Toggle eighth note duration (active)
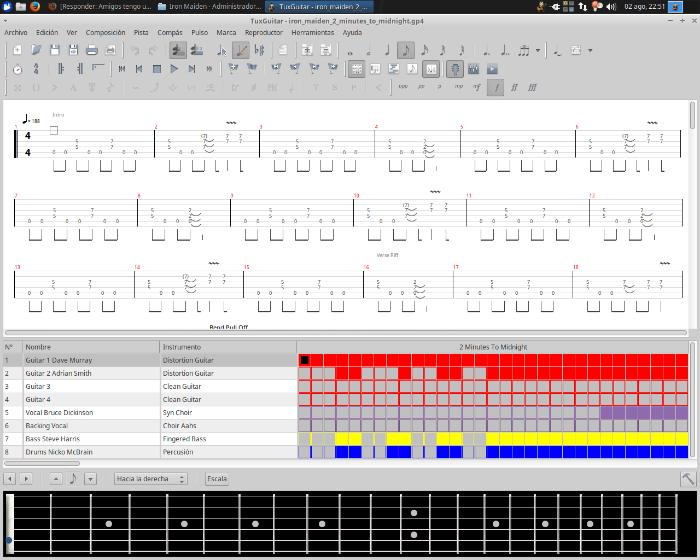The image size is (700, 560). click(x=406, y=50)
